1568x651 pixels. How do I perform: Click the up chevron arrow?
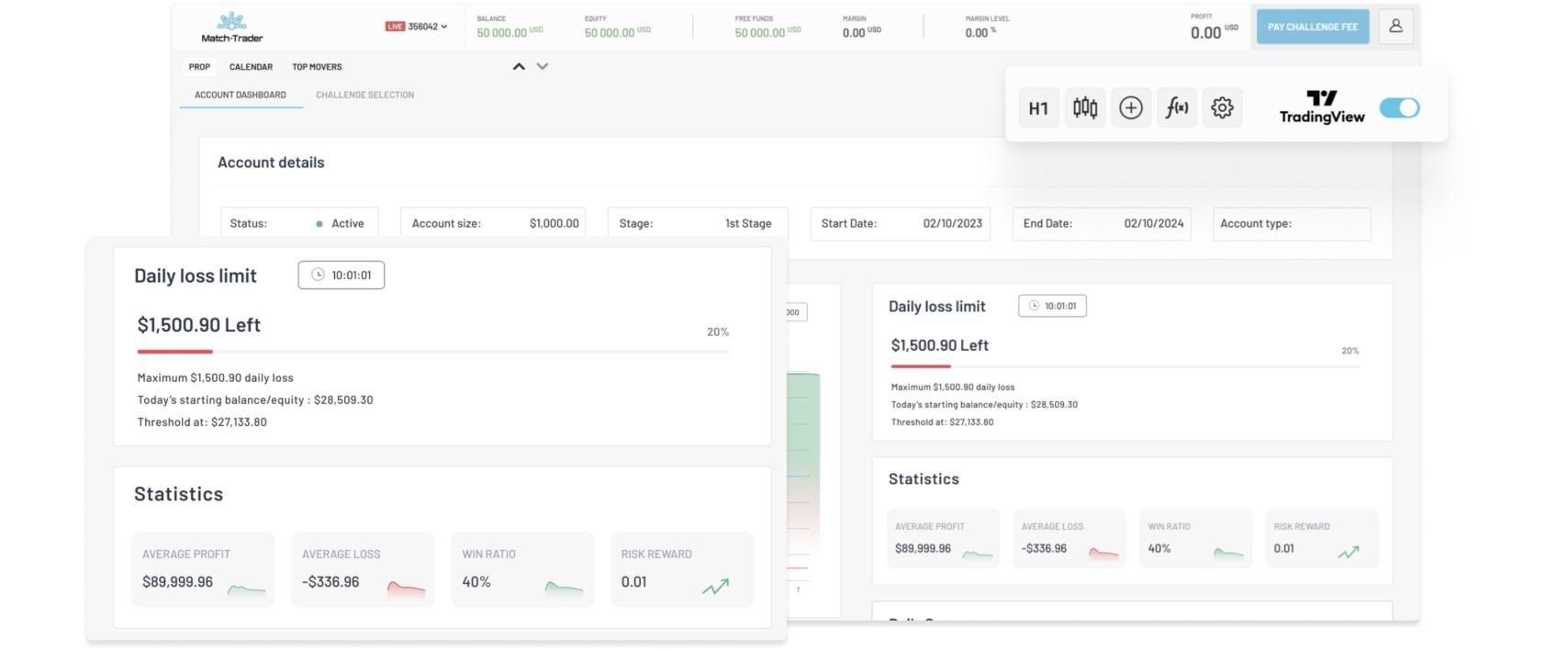(519, 66)
